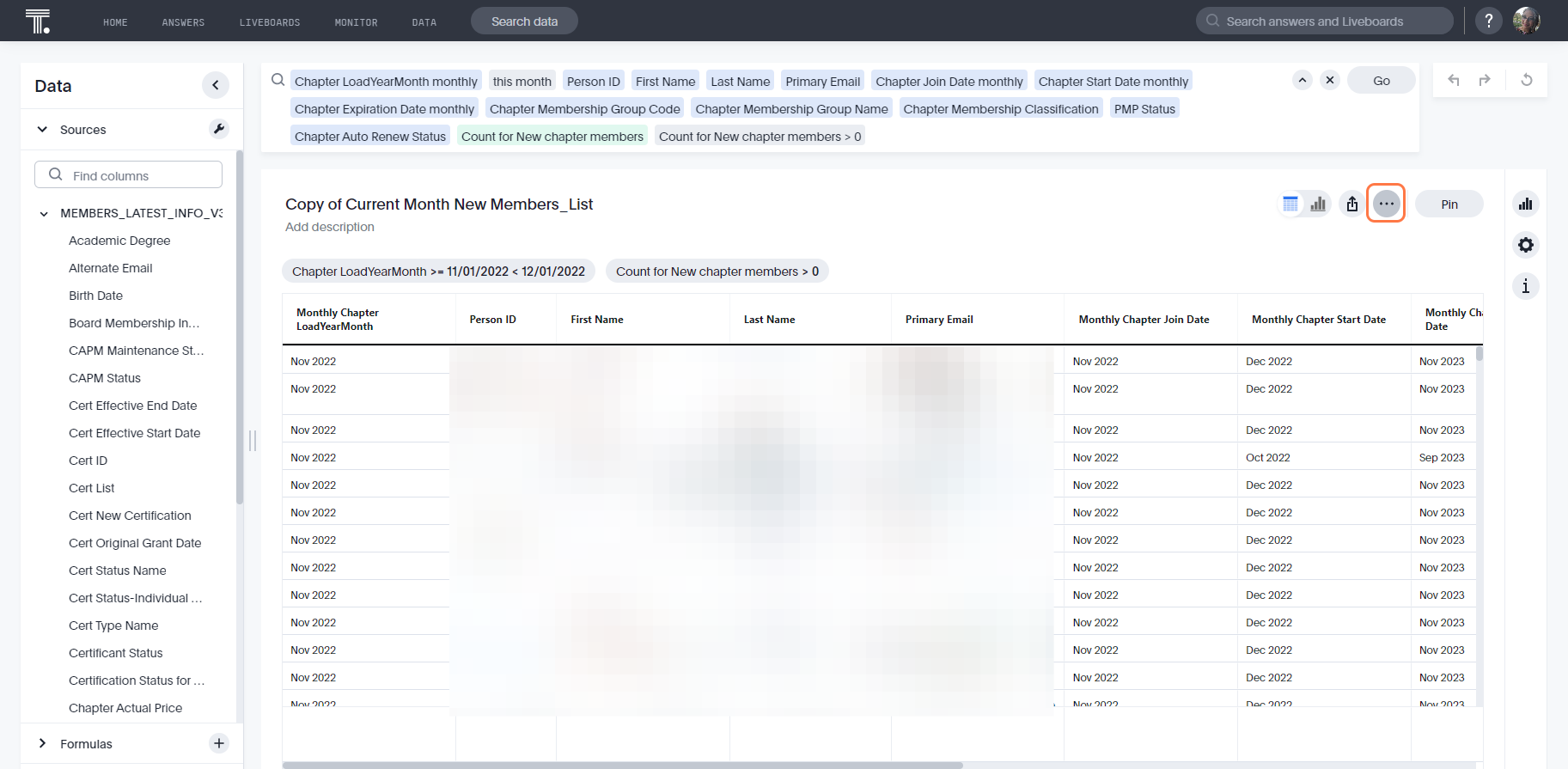Click the Go button
Screen dimensions: 1568x769
[1382, 80]
